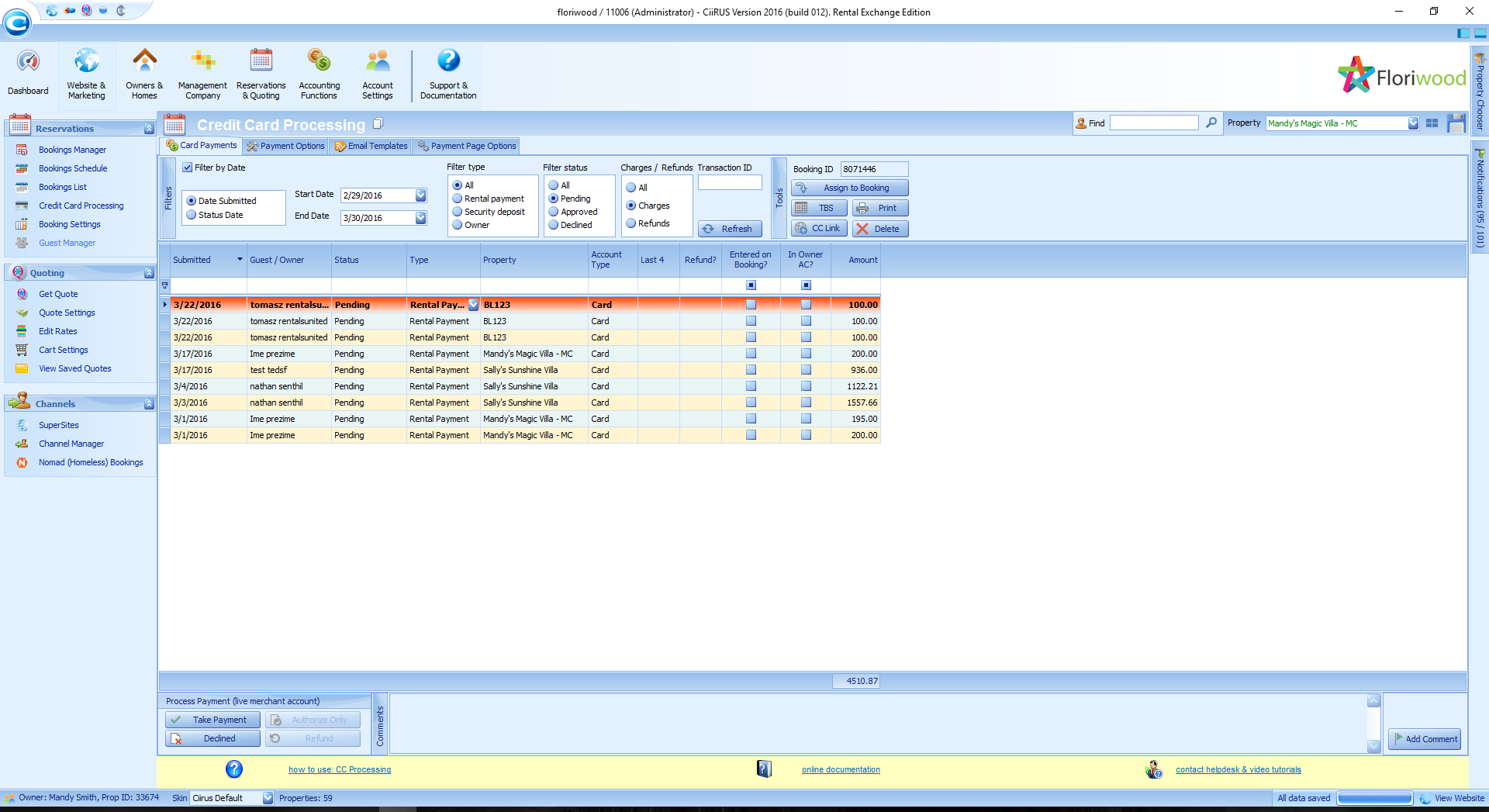Viewport: 1489px width, 812px height.
Task: Open Cart Settings in sidebar
Action: [x=64, y=350]
